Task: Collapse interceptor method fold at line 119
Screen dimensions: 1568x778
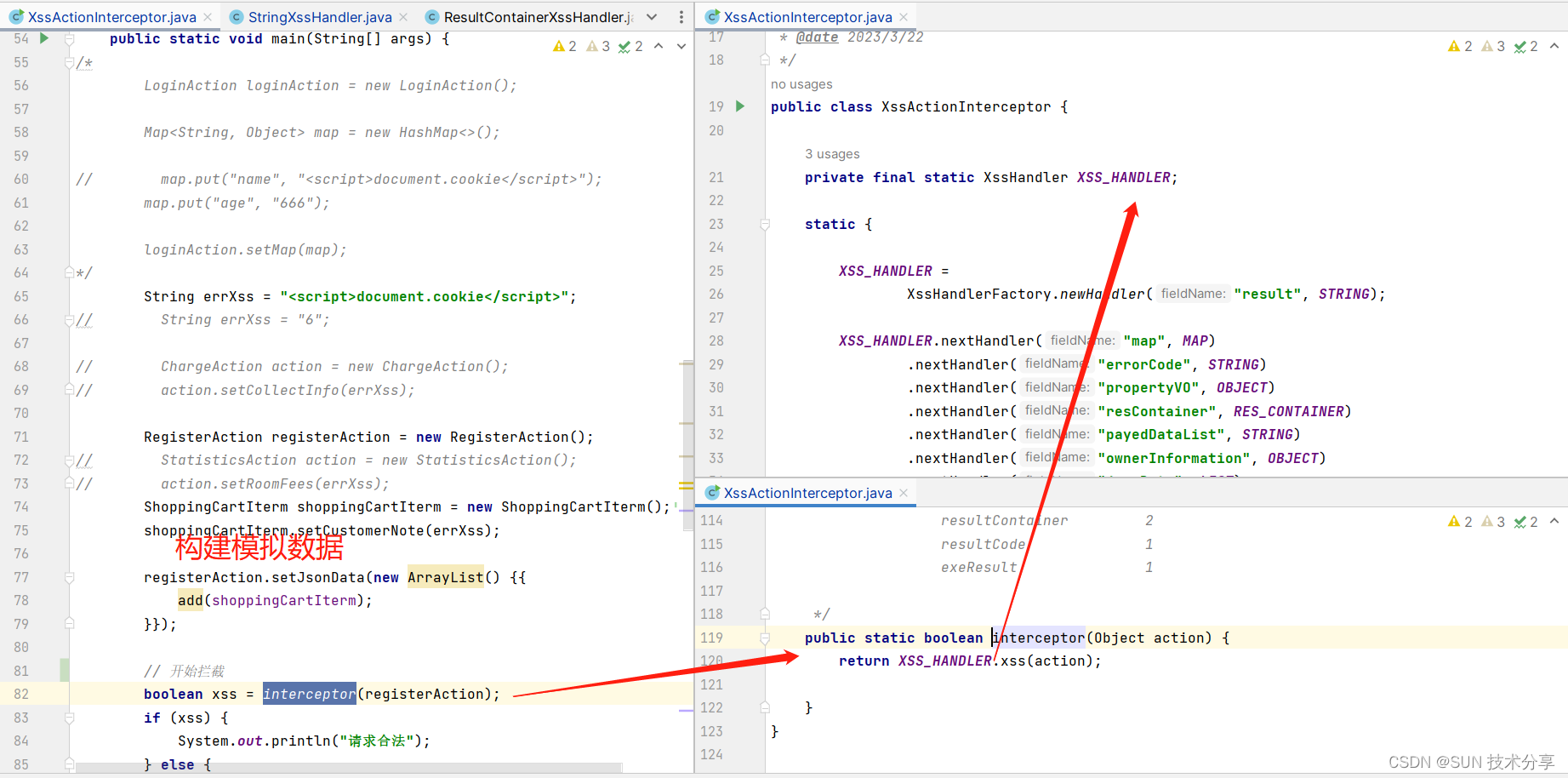Action: (x=765, y=638)
